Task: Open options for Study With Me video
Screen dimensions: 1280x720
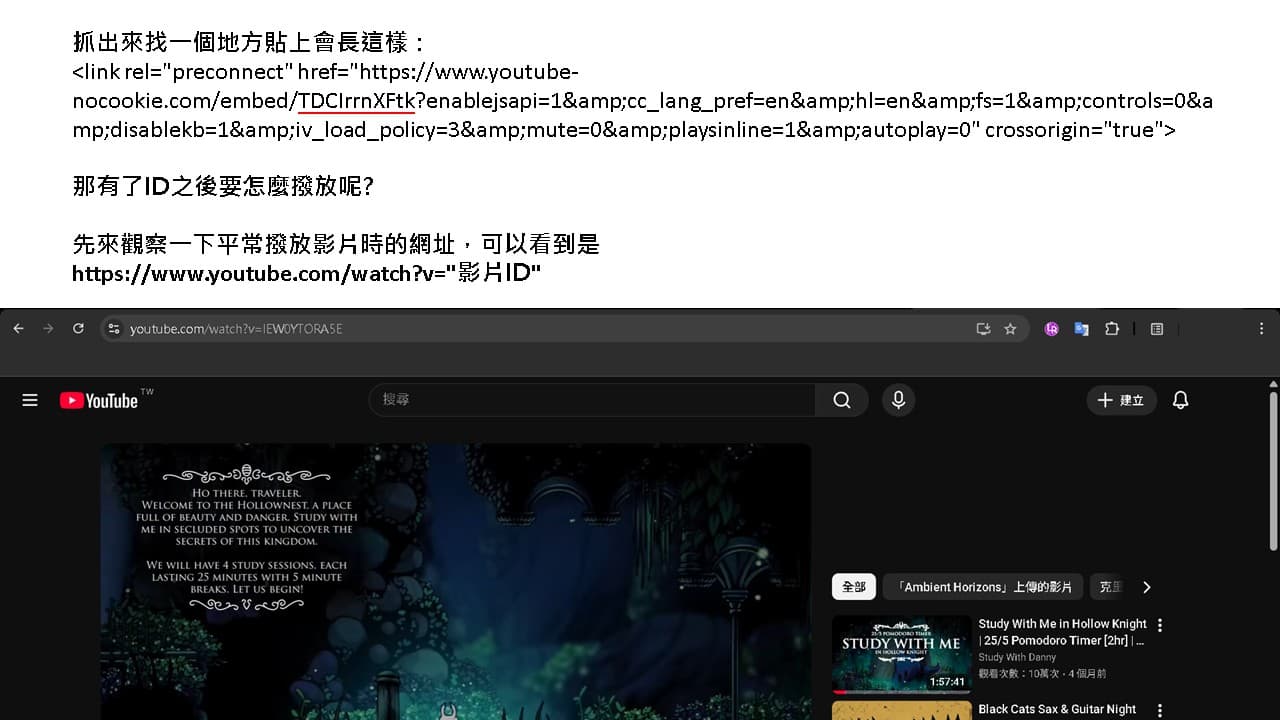Action: tap(1160, 625)
